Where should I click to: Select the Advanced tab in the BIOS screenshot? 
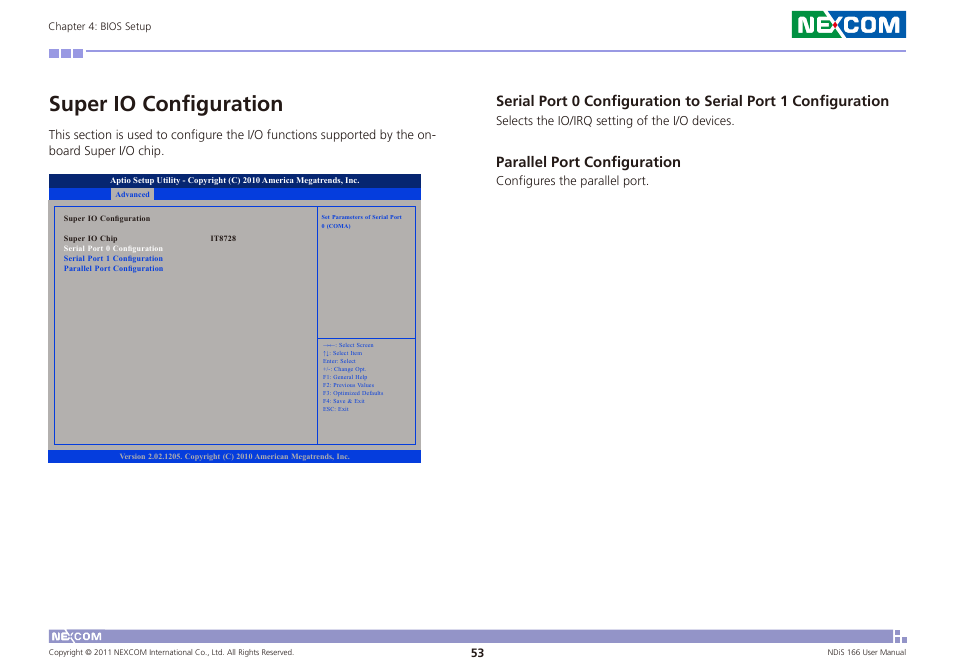click(x=132, y=194)
